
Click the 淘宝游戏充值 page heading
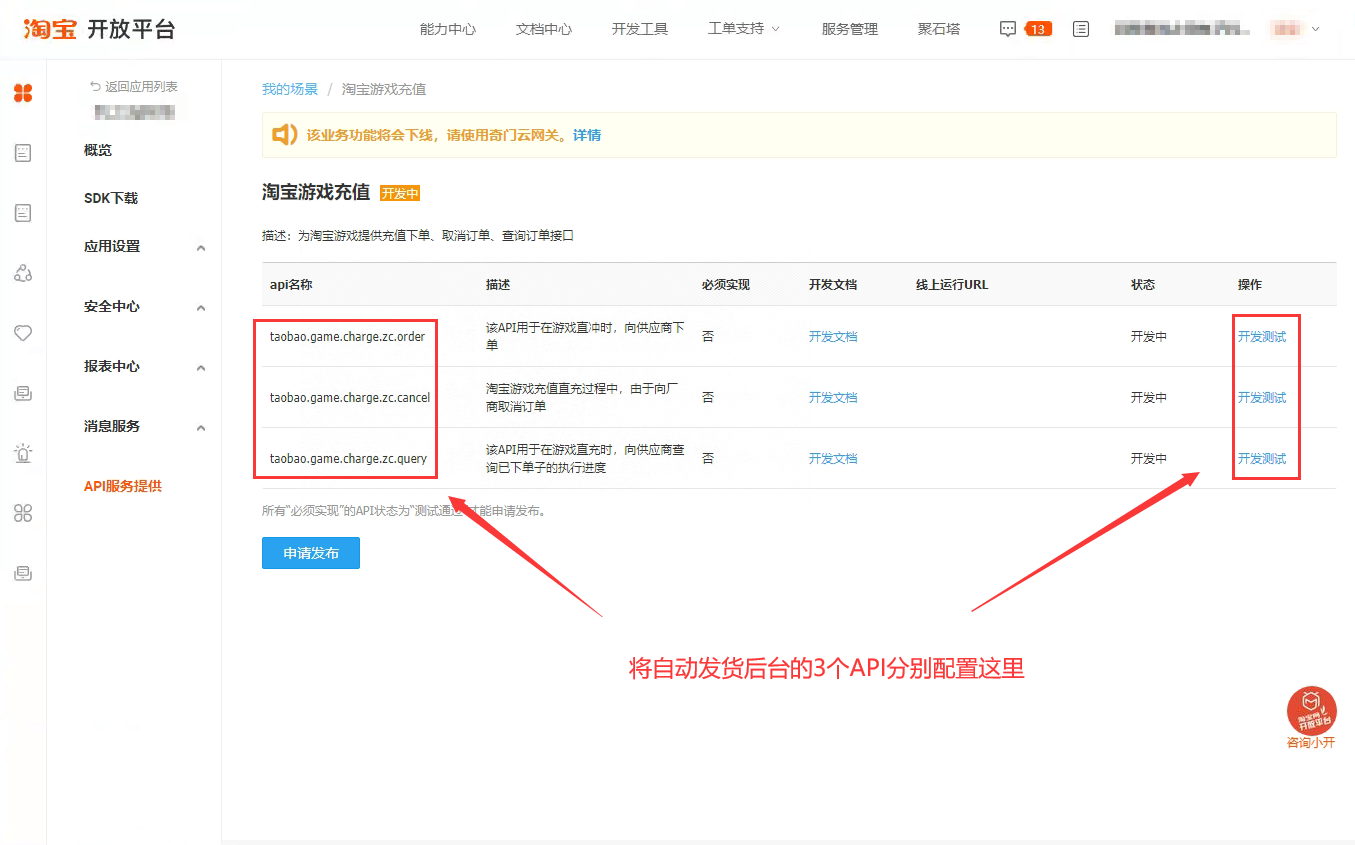point(316,192)
